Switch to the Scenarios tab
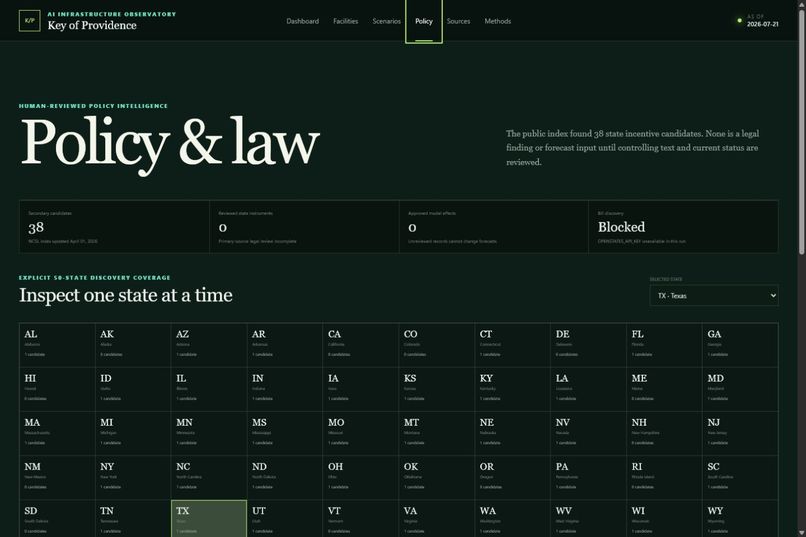 [x=387, y=21]
